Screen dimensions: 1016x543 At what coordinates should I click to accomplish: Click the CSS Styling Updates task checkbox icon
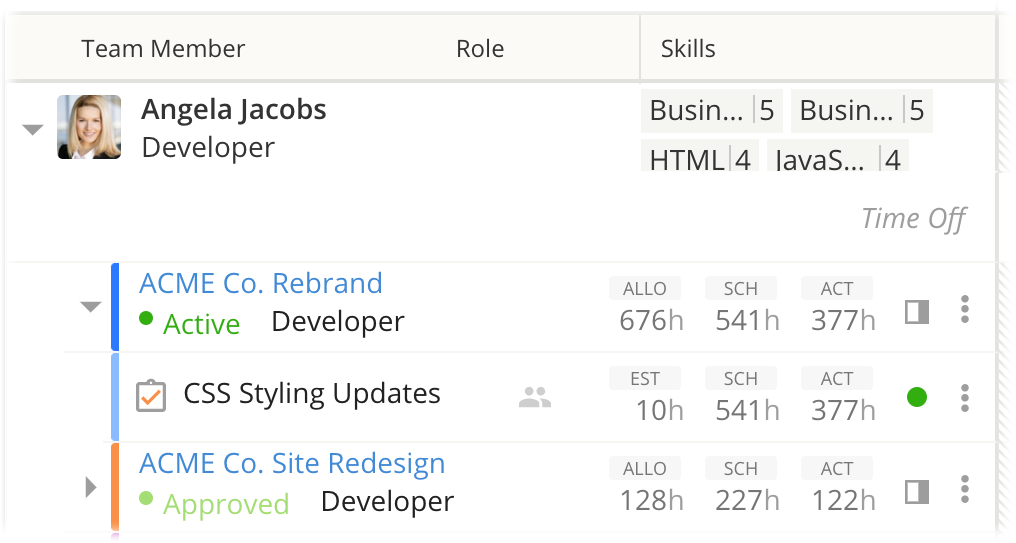pyautogui.click(x=150, y=395)
